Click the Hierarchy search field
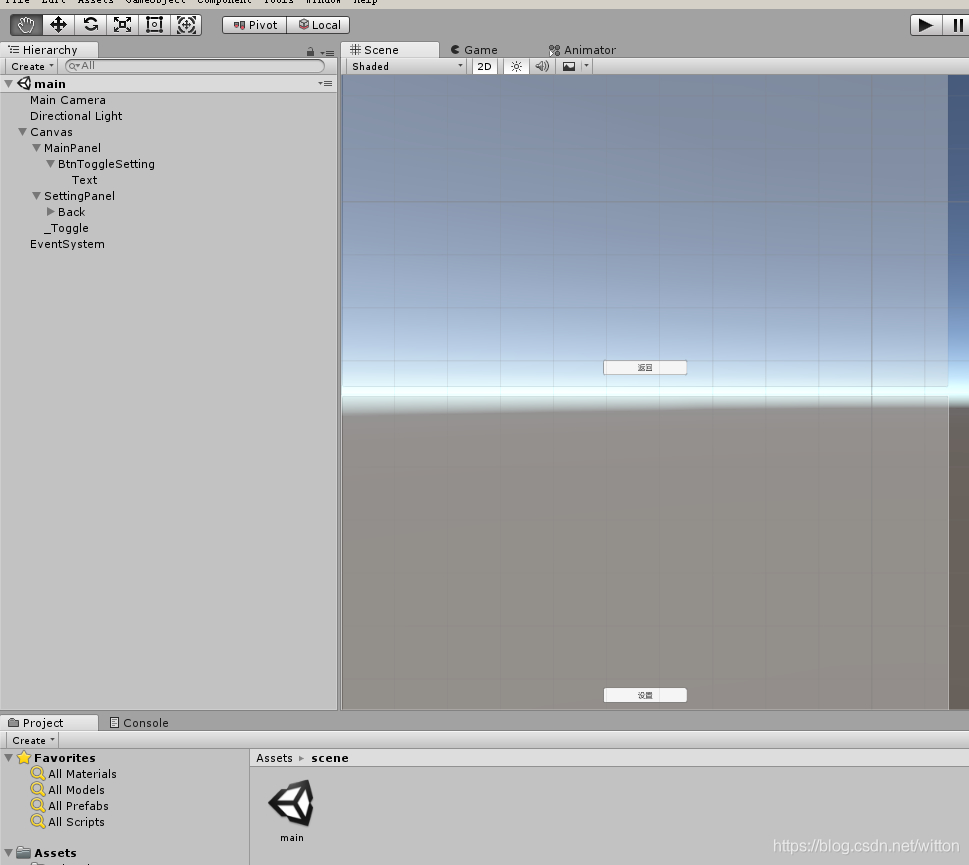 [x=195, y=66]
